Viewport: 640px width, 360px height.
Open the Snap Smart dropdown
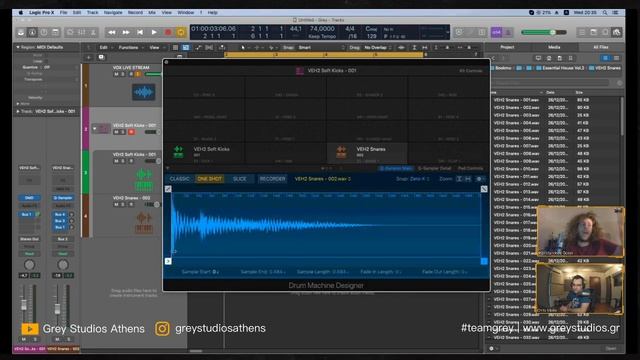(313, 48)
